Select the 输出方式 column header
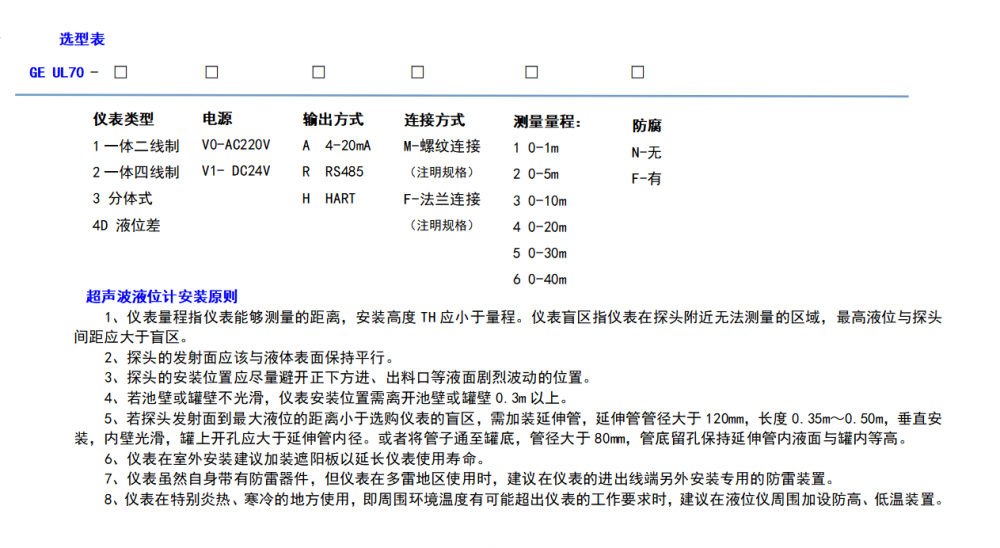1000x548 pixels. point(333,119)
